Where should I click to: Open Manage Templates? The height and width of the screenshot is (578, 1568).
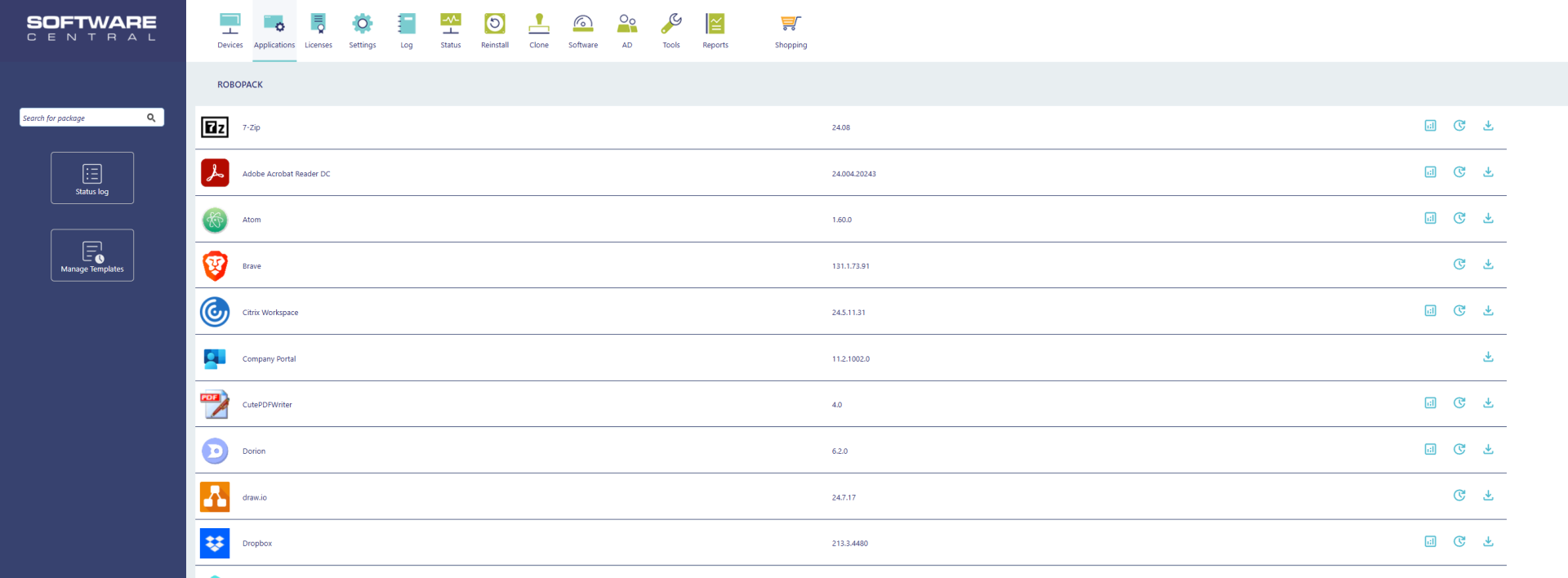pyautogui.click(x=92, y=256)
